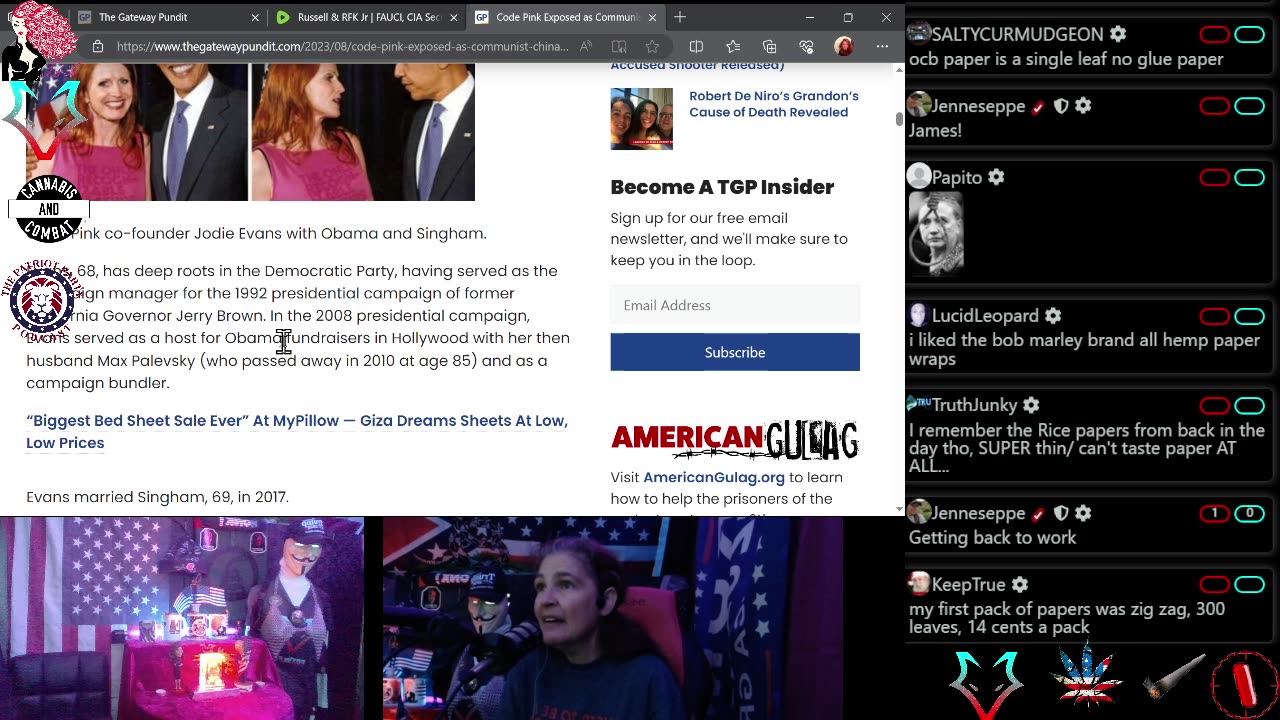Open gear icon on Jenneseppe 'James!' message
The image size is (1280, 720).
tap(1083, 106)
